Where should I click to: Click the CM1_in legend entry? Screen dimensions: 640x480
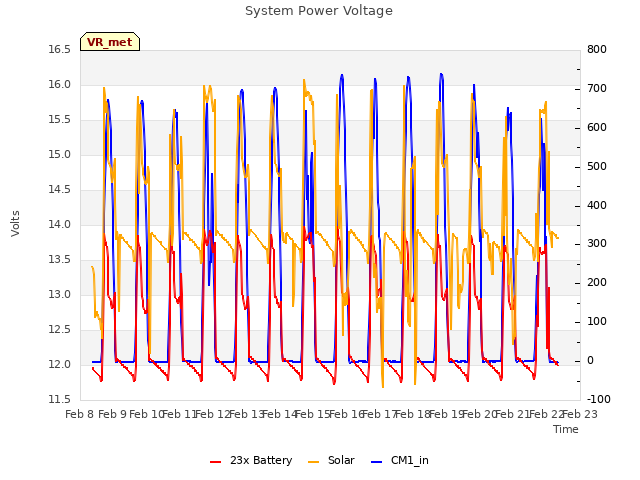(x=400, y=460)
